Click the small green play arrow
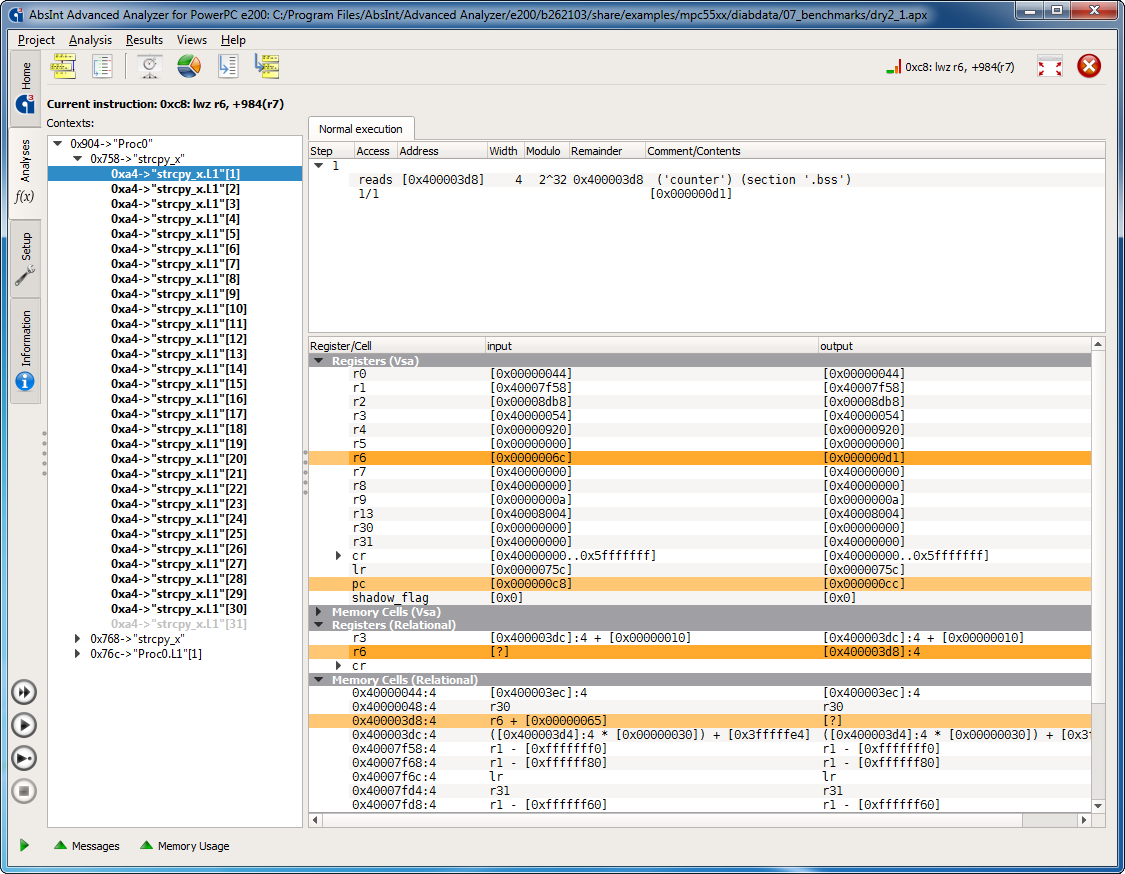Viewport: 1125px width, 874px height. pyautogui.click(x=24, y=846)
